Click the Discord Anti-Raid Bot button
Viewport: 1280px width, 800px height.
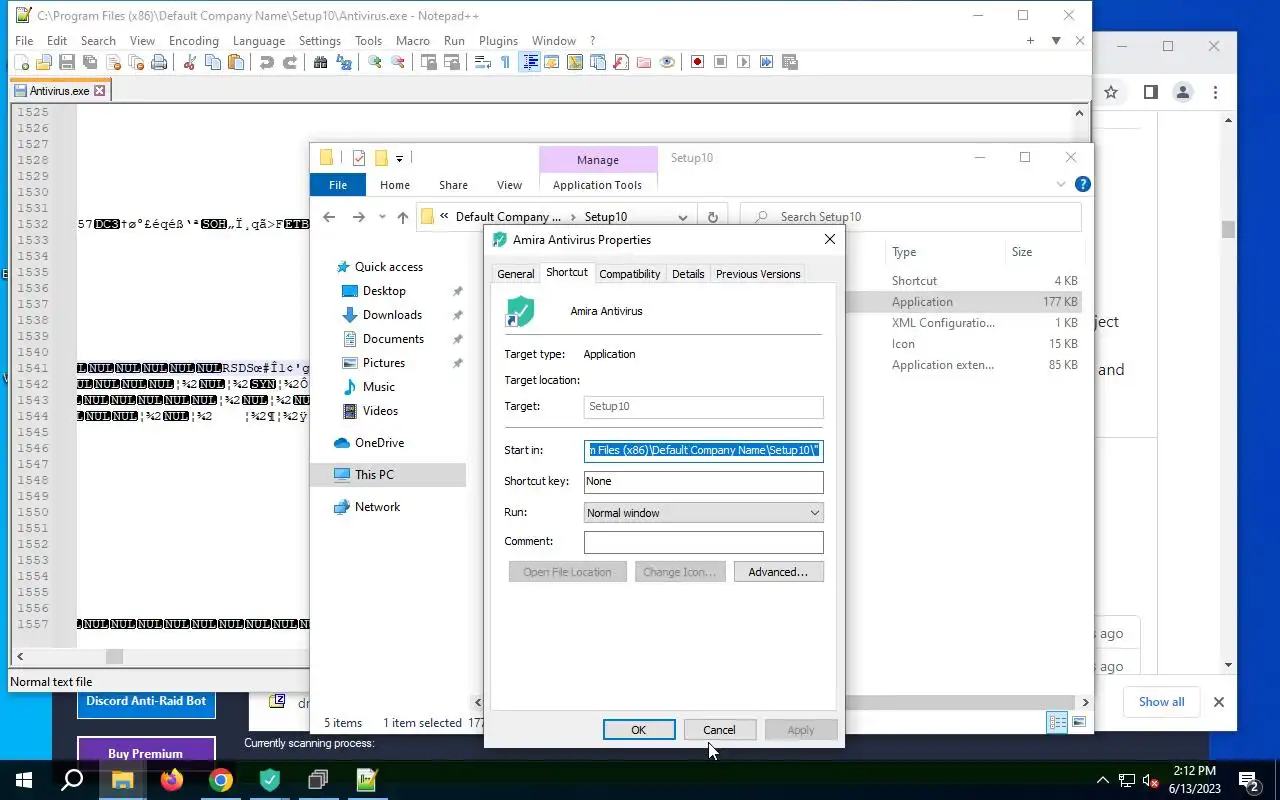(146, 701)
